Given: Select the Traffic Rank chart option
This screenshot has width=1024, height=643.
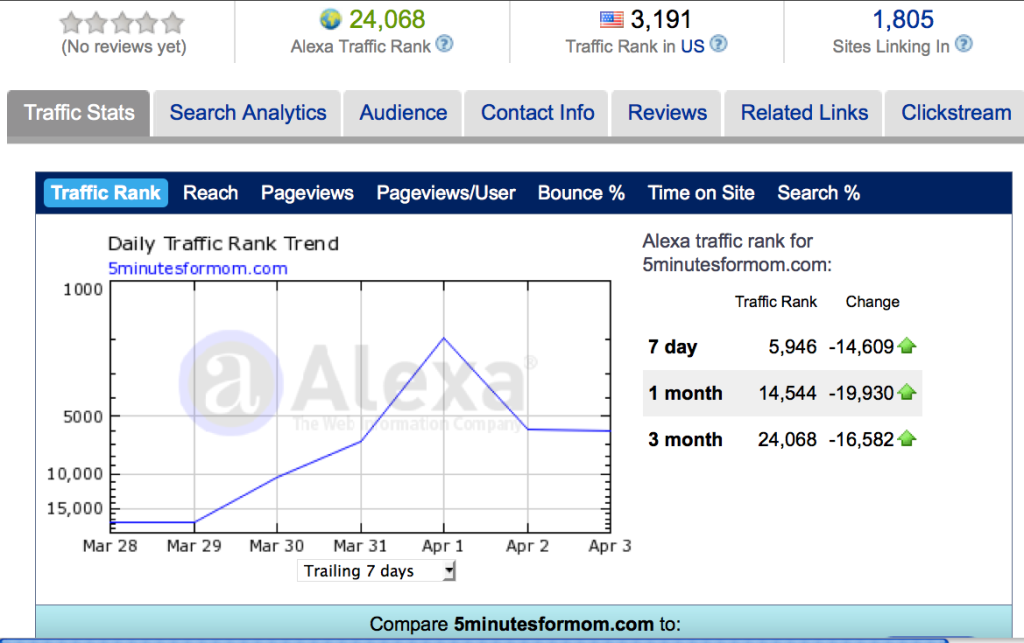Looking at the screenshot, I should pyautogui.click(x=106, y=193).
